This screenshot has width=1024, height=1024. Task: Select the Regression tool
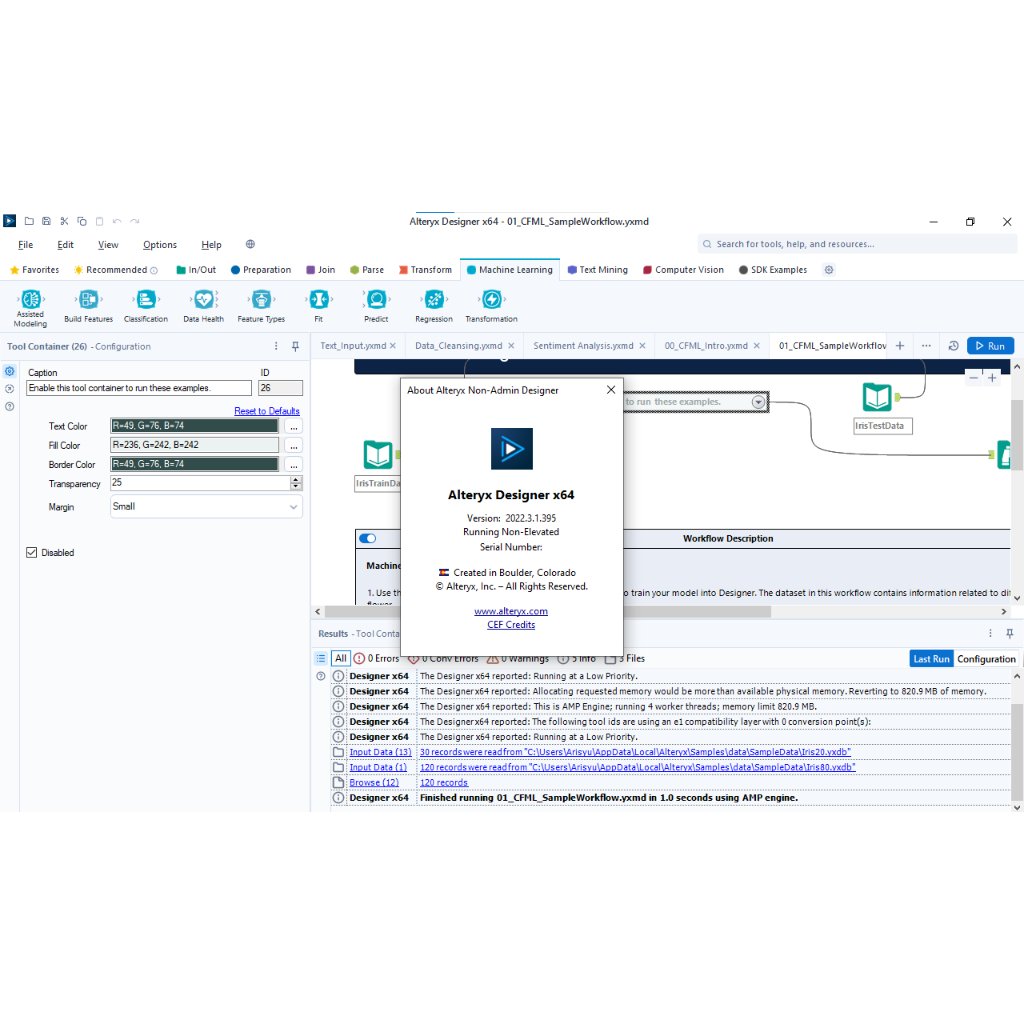[x=434, y=307]
